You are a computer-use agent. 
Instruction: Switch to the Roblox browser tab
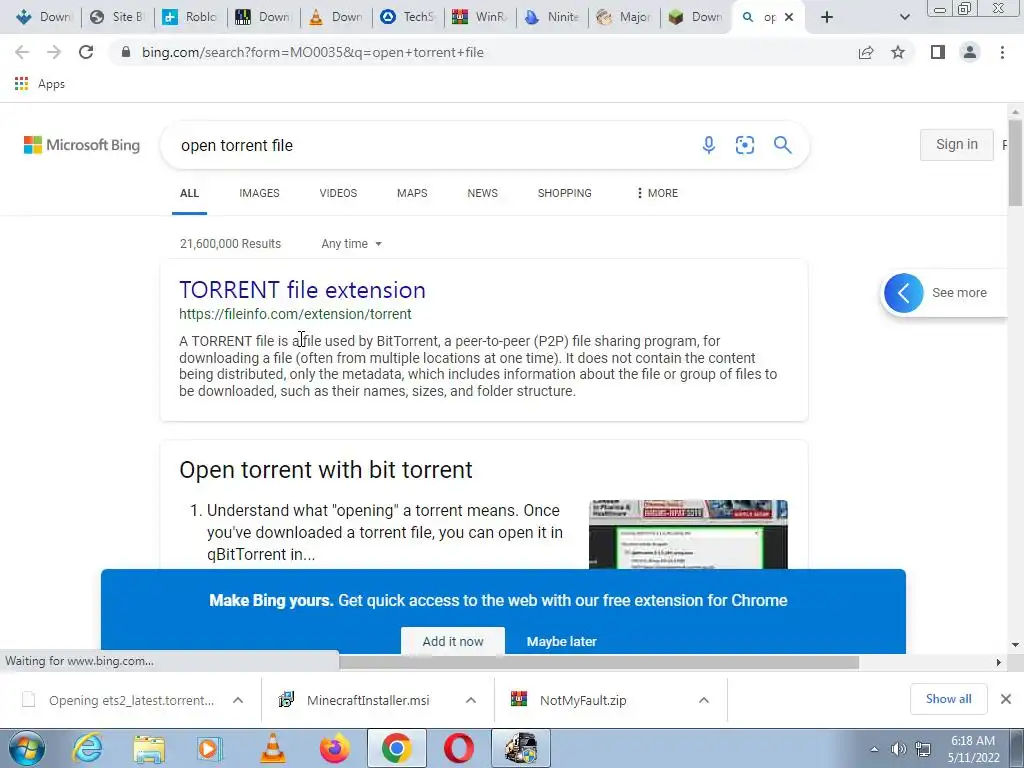pos(190,17)
